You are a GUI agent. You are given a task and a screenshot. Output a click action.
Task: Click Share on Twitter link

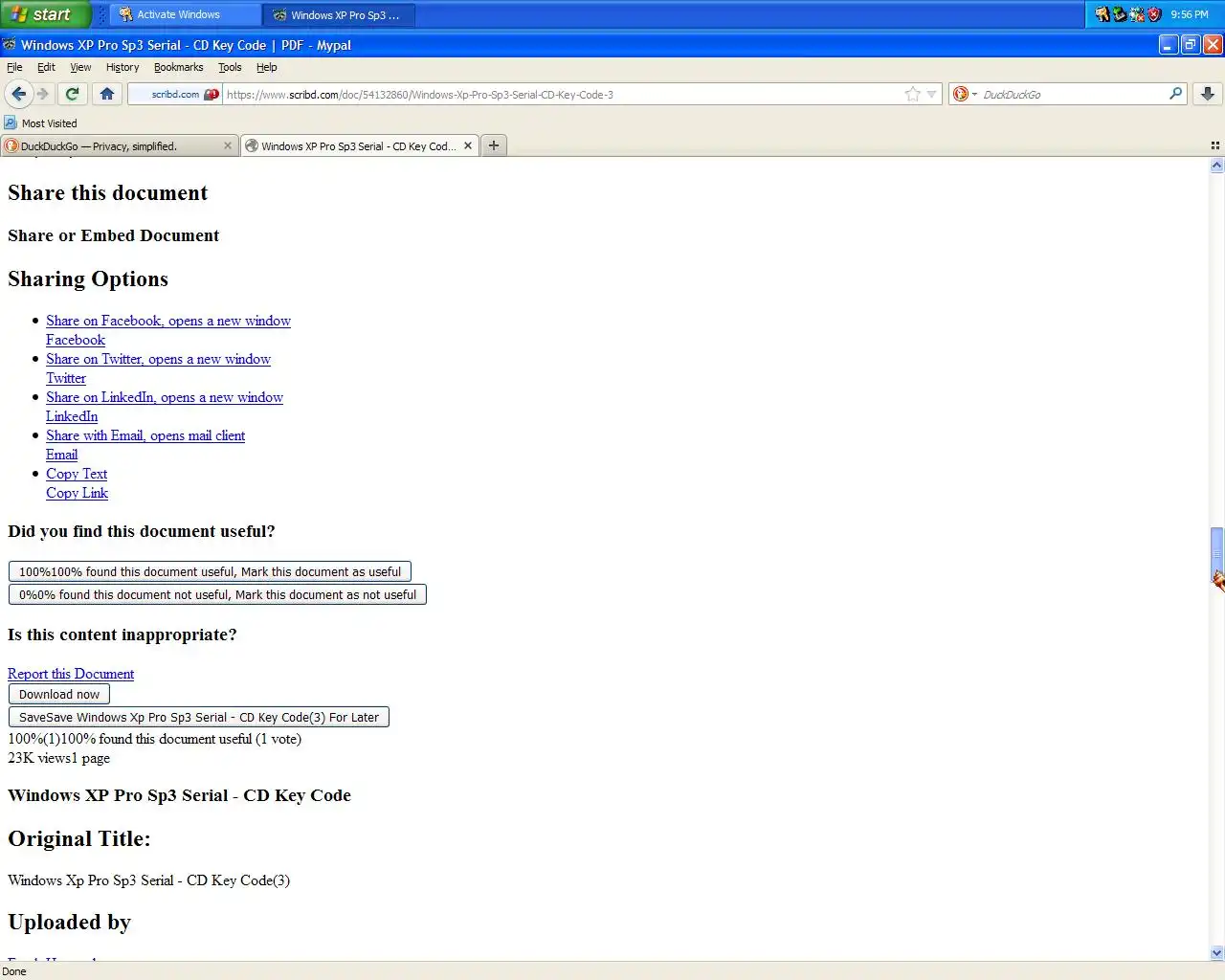pyautogui.click(x=158, y=359)
